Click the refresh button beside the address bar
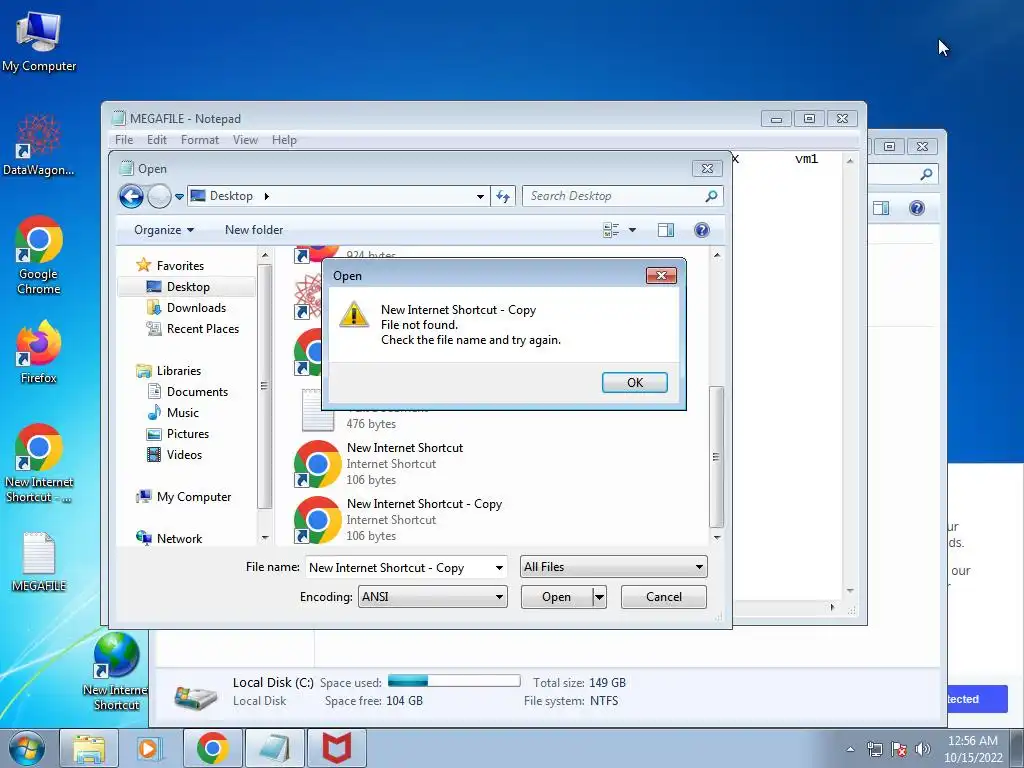The height and width of the screenshot is (768, 1024). click(x=502, y=196)
